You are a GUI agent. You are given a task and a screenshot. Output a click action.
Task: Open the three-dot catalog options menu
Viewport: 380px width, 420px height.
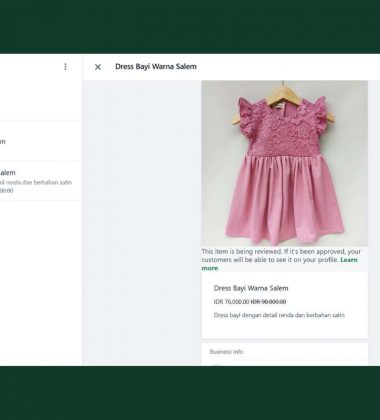[65, 67]
